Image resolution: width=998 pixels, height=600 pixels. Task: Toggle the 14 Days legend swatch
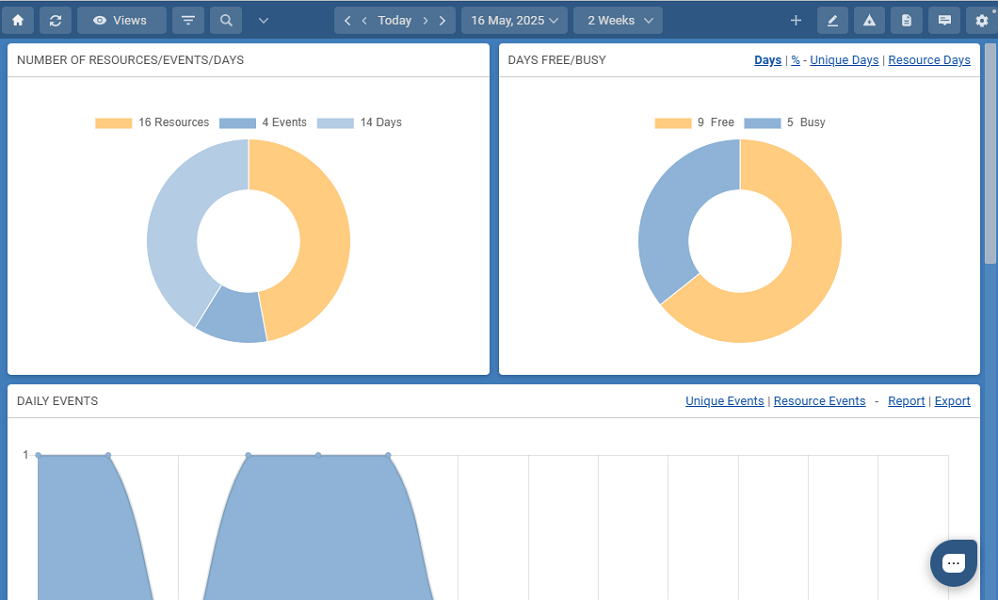point(335,123)
